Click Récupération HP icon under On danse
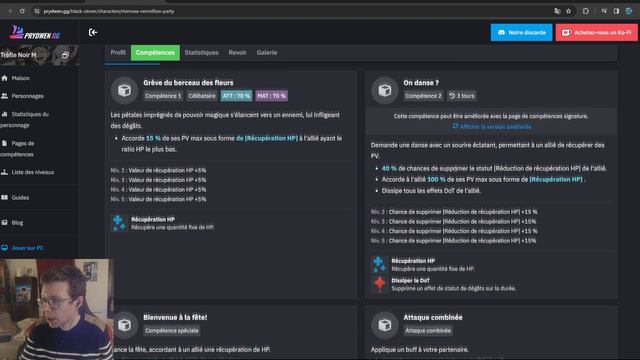The height and width of the screenshot is (360, 640). pyautogui.click(x=379, y=264)
